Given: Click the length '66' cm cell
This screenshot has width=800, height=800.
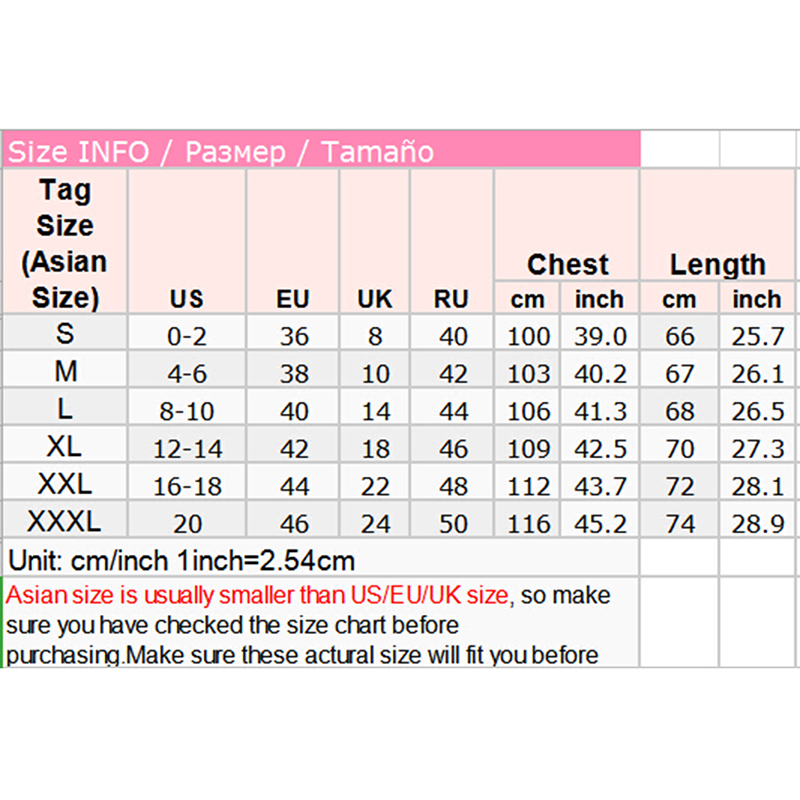Looking at the screenshot, I should (x=679, y=335).
